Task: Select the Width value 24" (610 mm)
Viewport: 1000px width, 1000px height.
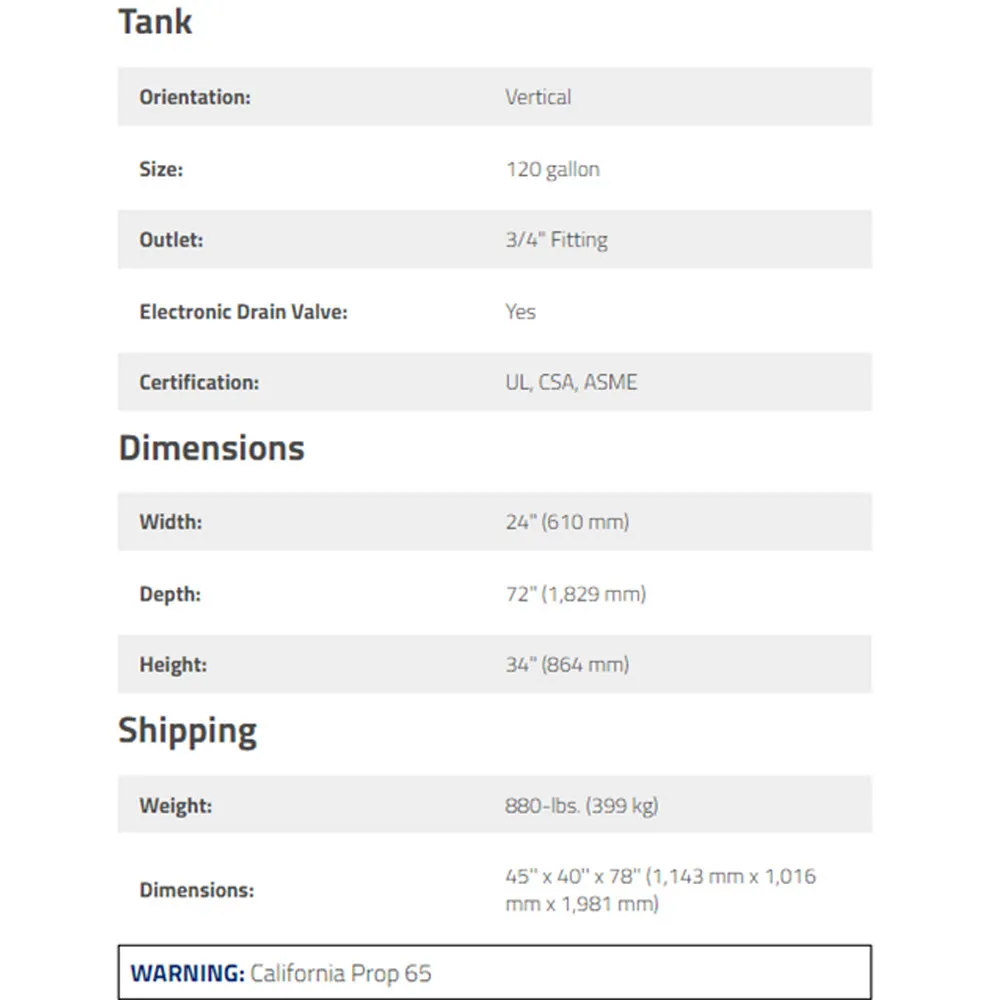Action: (x=567, y=522)
